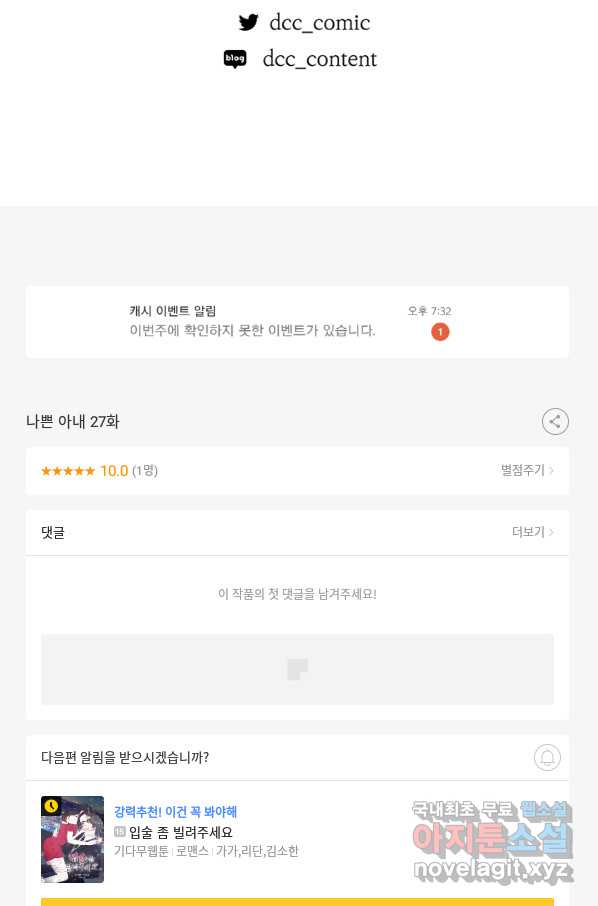Click the red notification badge

tap(440, 332)
